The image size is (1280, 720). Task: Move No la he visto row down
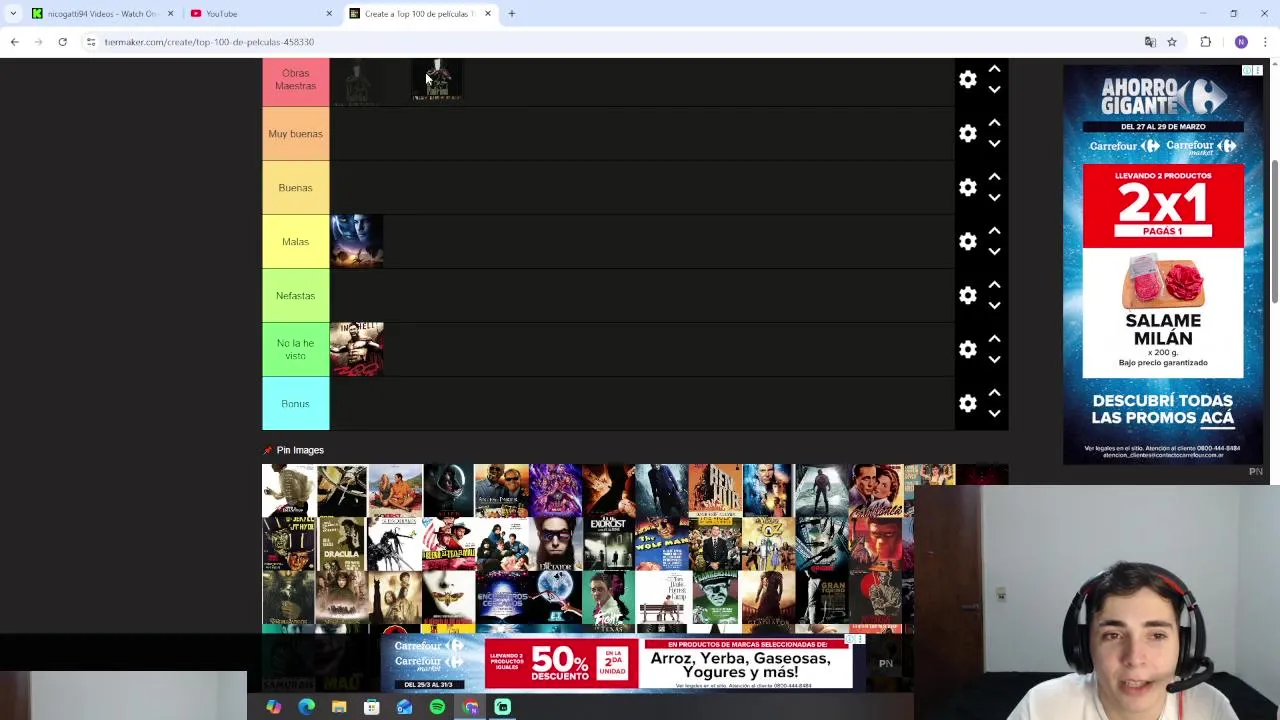(994, 360)
